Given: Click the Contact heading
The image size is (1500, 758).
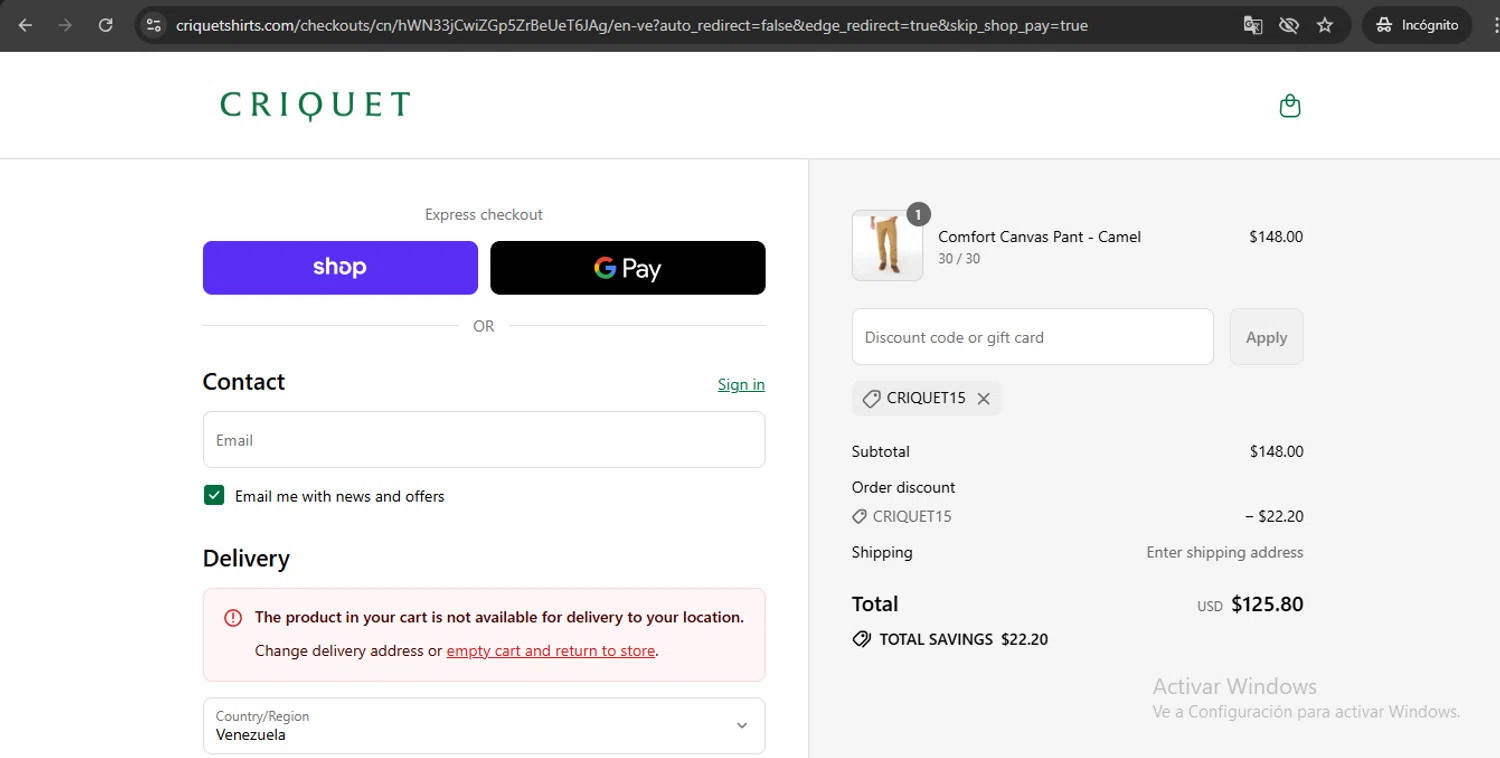Looking at the screenshot, I should (x=244, y=382).
